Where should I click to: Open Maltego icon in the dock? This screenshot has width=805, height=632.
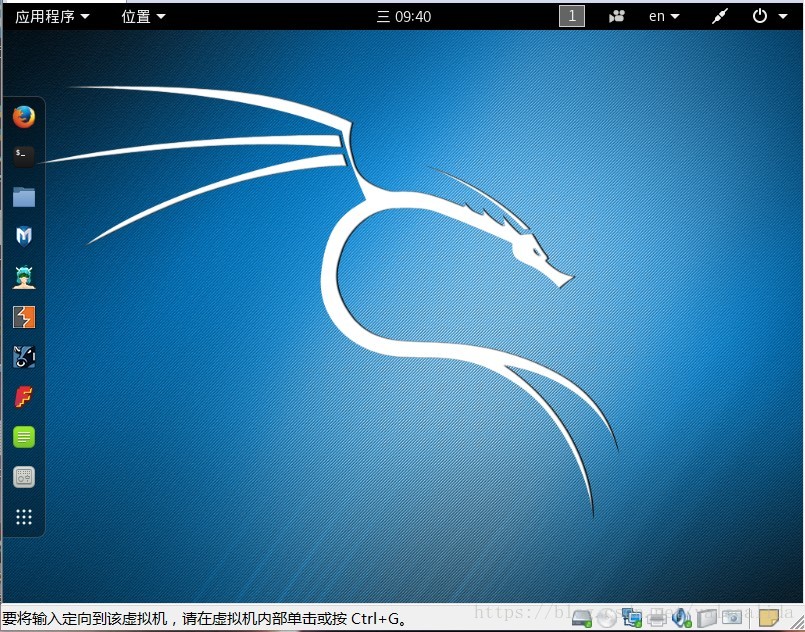pyautogui.click(x=24, y=357)
